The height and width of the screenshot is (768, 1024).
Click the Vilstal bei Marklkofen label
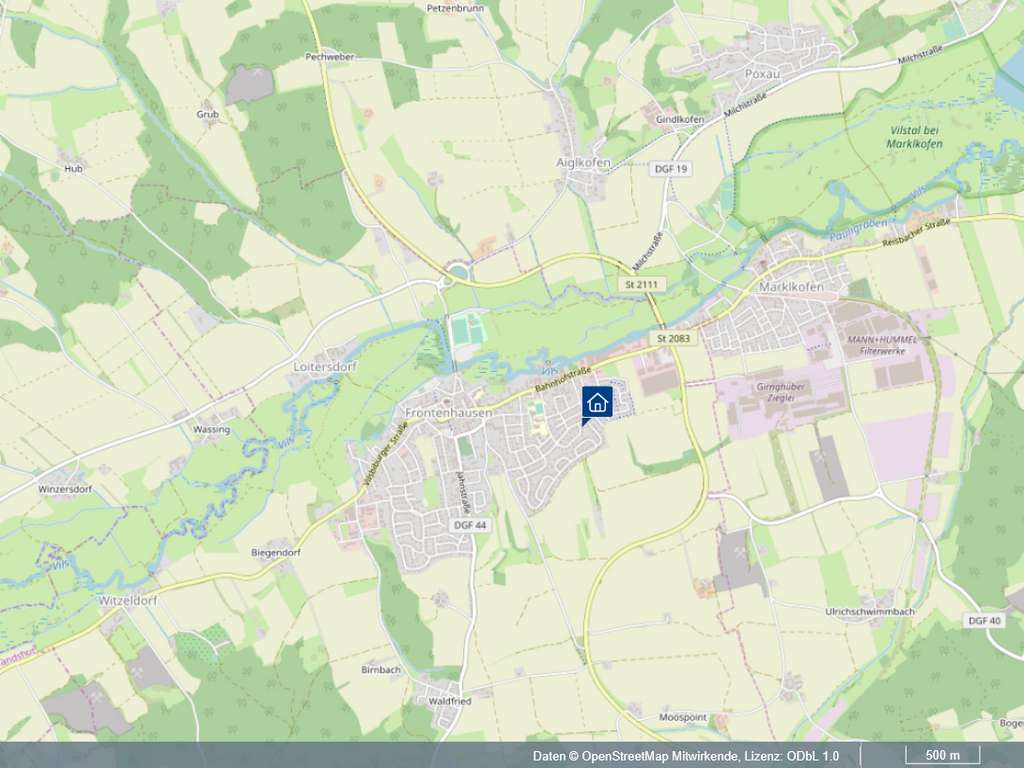coord(914,137)
